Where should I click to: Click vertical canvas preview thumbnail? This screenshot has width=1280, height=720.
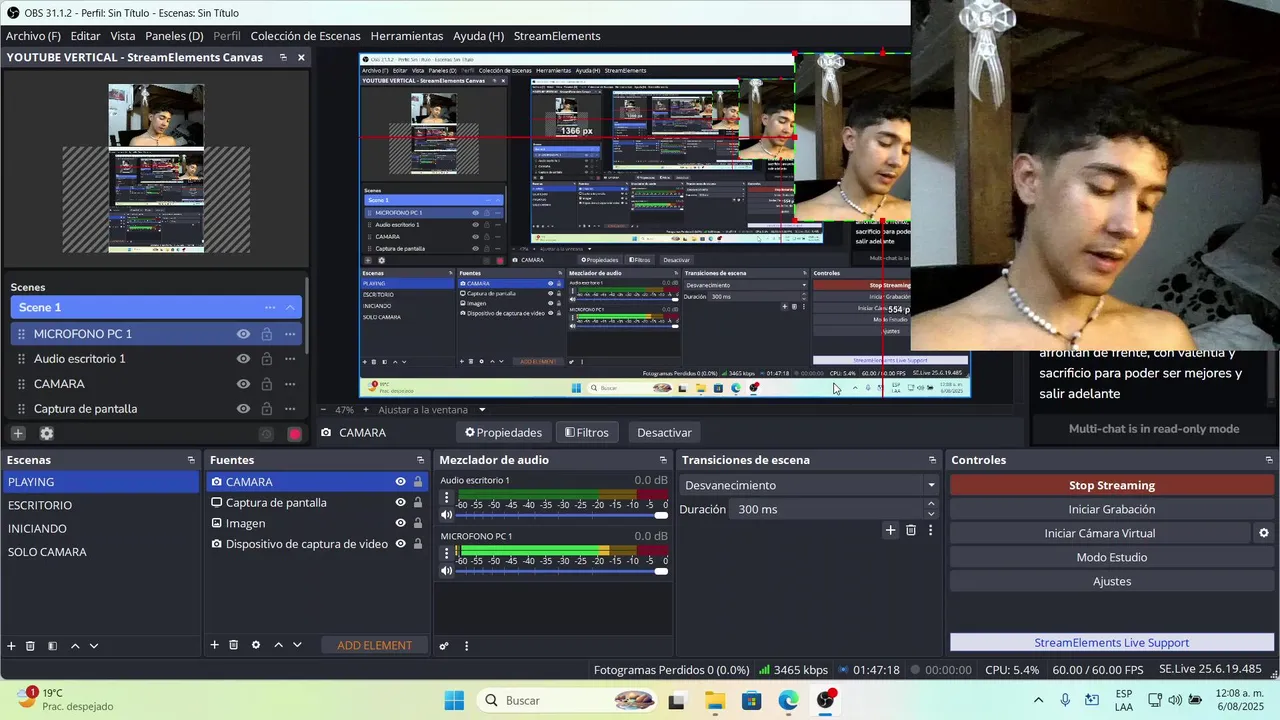pos(156,168)
